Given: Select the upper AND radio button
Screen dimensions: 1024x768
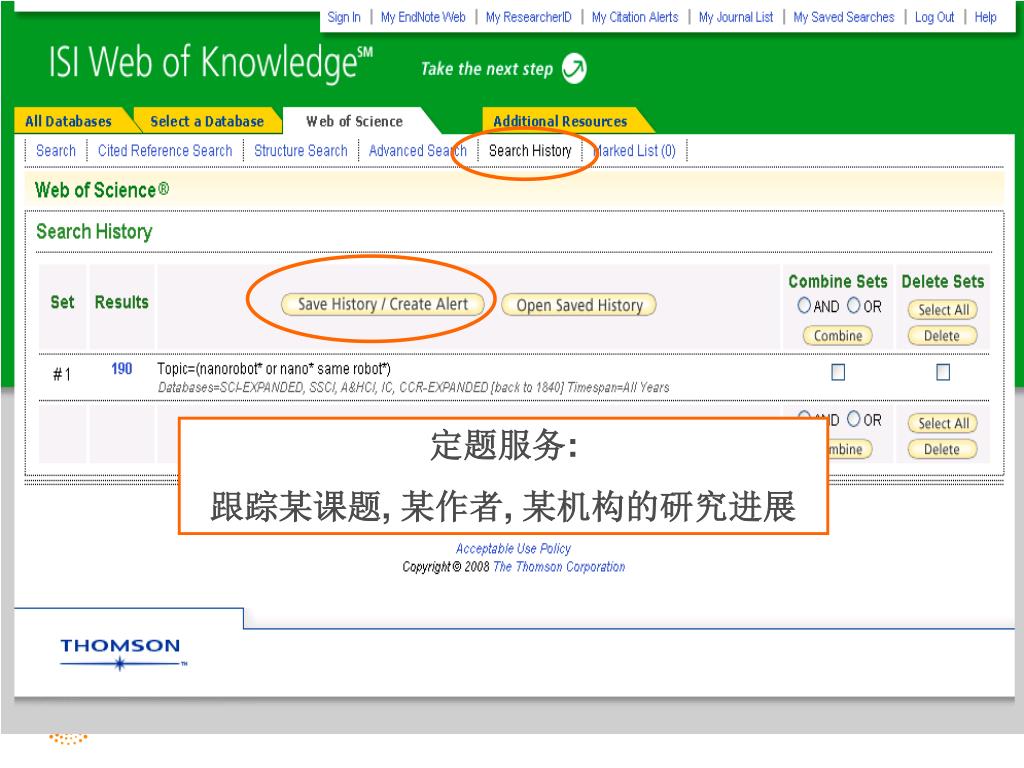Looking at the screenshot, I should (x=804, y=305).
